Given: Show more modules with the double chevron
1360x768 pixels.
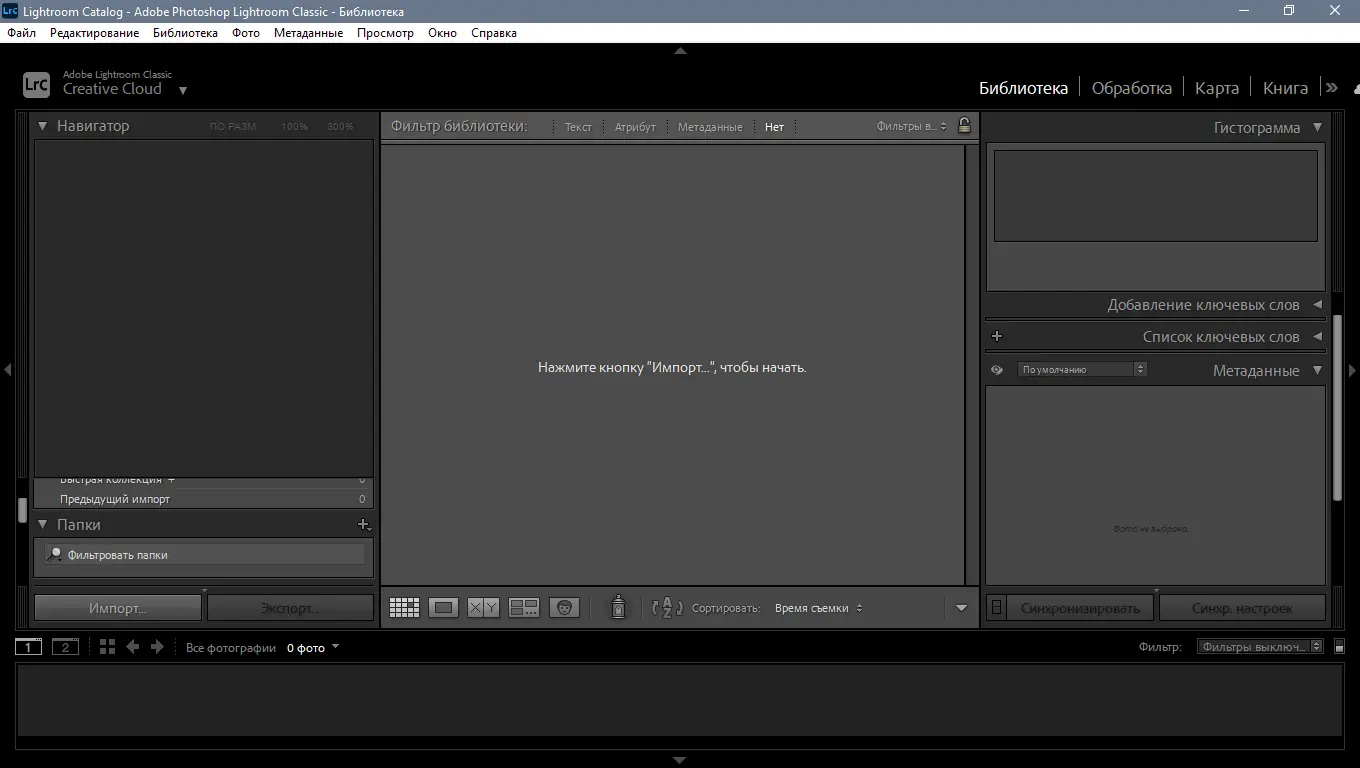Looking at the screenshot, I should point(1332,88).
